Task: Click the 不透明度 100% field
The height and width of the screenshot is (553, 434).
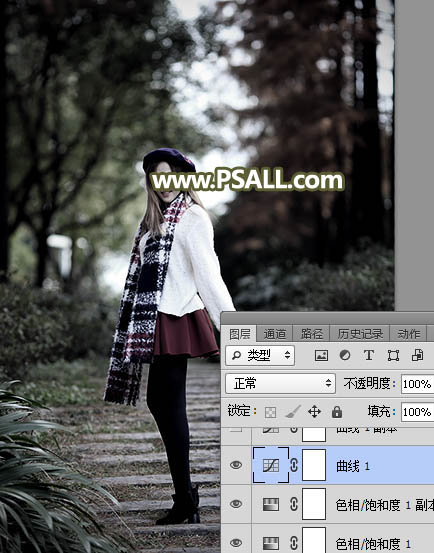Action: pyautogui.click(x=417, y=384)
